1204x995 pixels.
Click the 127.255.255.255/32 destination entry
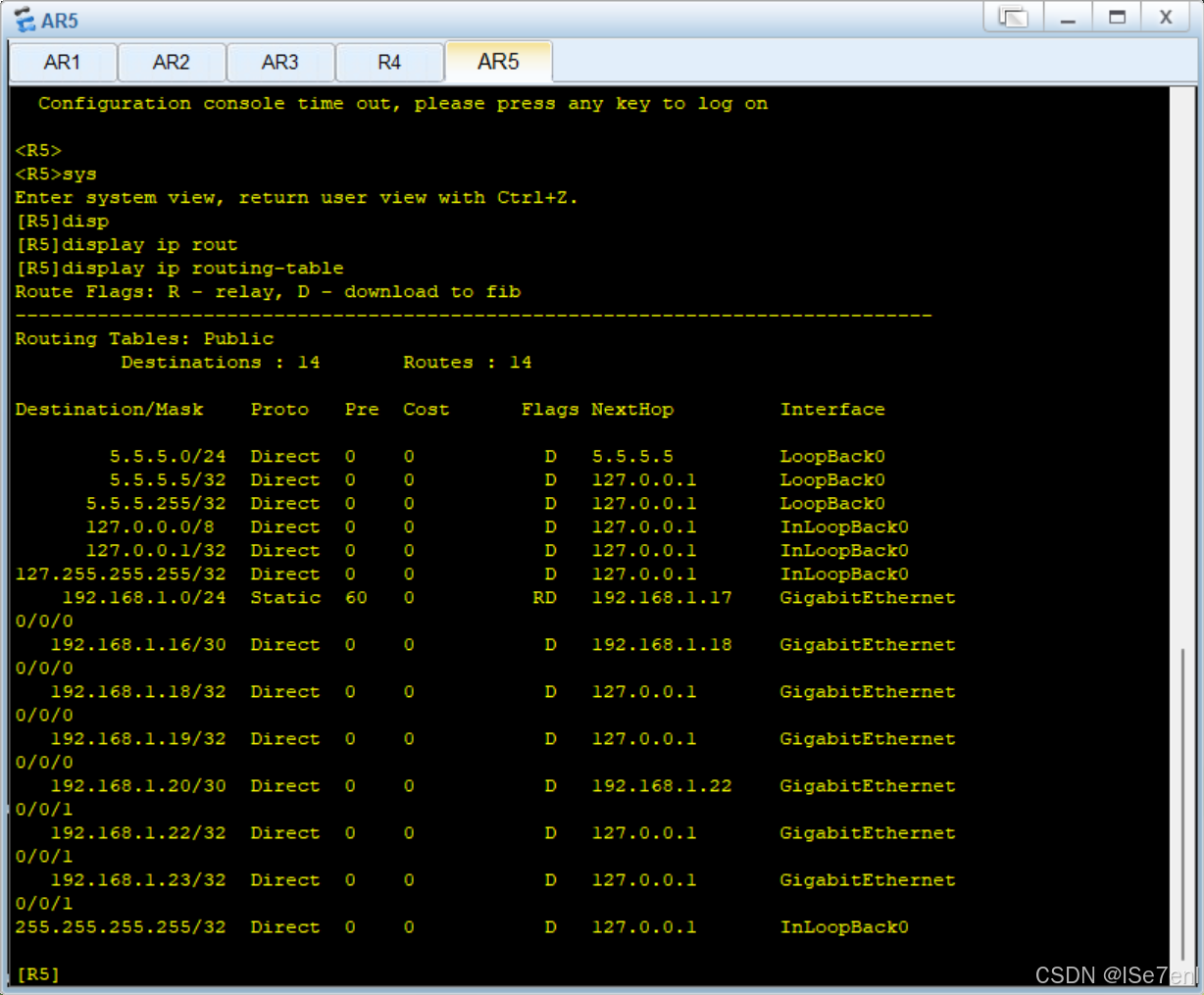click(x=121, y=574)
